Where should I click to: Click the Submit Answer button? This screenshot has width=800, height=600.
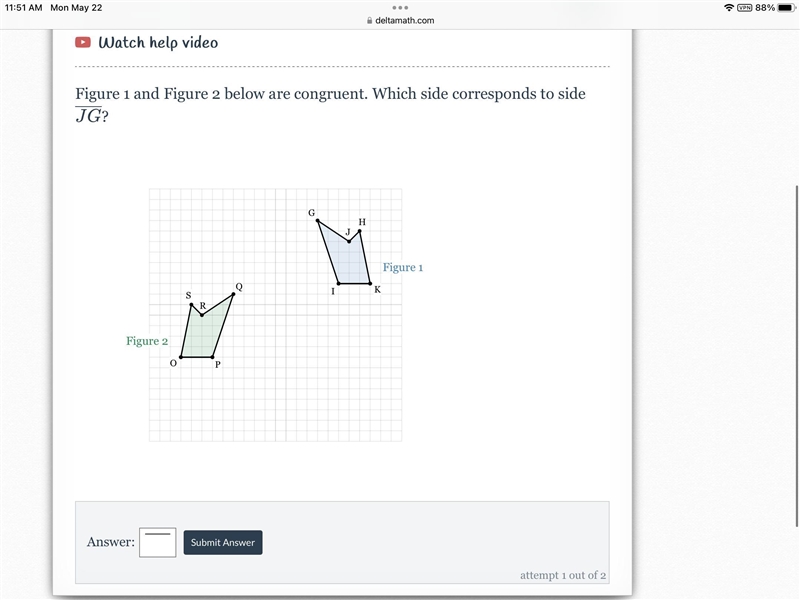[223, 542]
